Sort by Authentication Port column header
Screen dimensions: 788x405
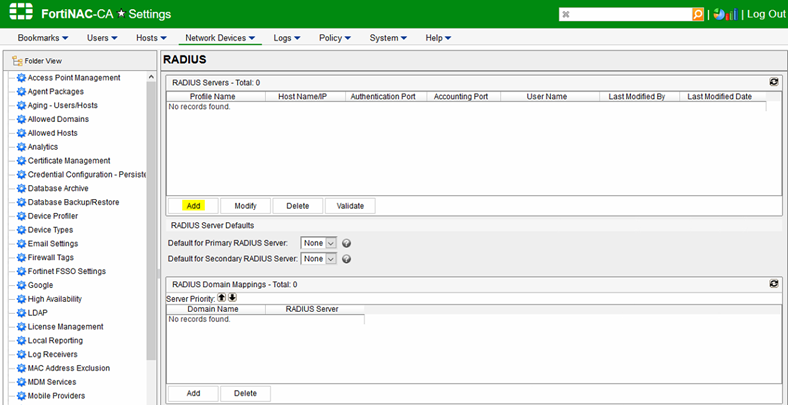click(x=383, y=96)
